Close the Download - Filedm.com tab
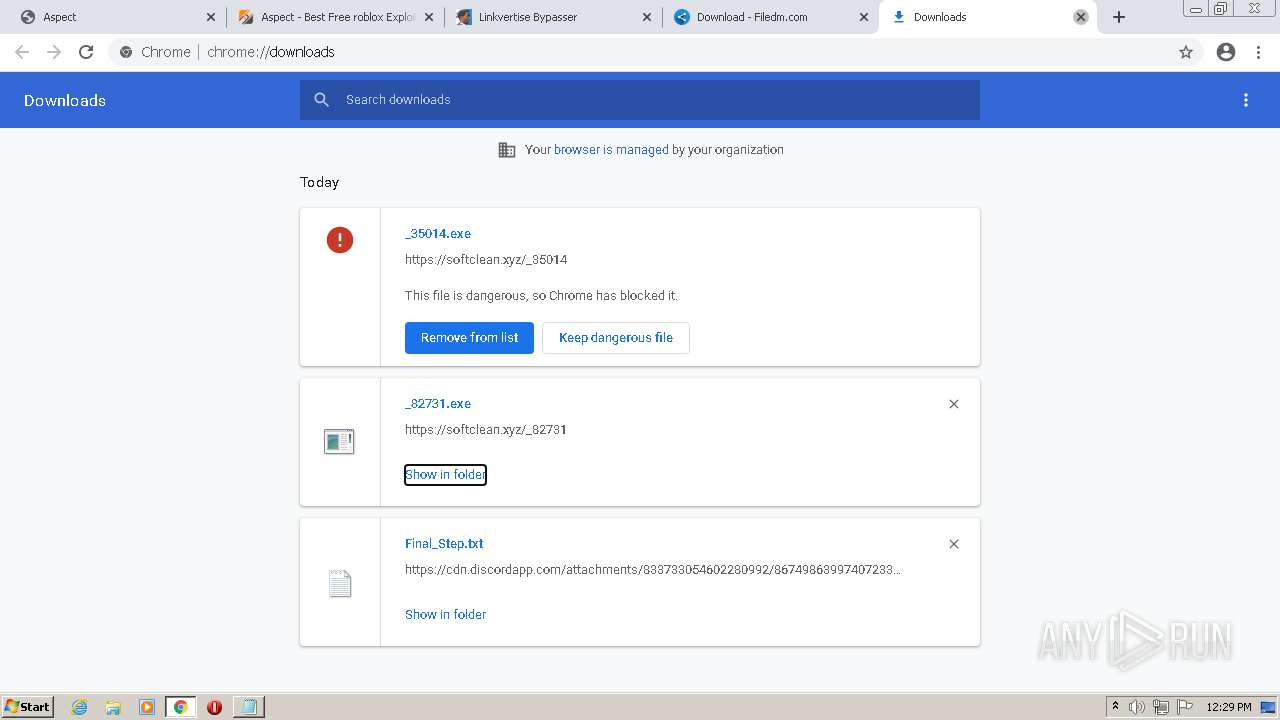 [x=864, y=17]
